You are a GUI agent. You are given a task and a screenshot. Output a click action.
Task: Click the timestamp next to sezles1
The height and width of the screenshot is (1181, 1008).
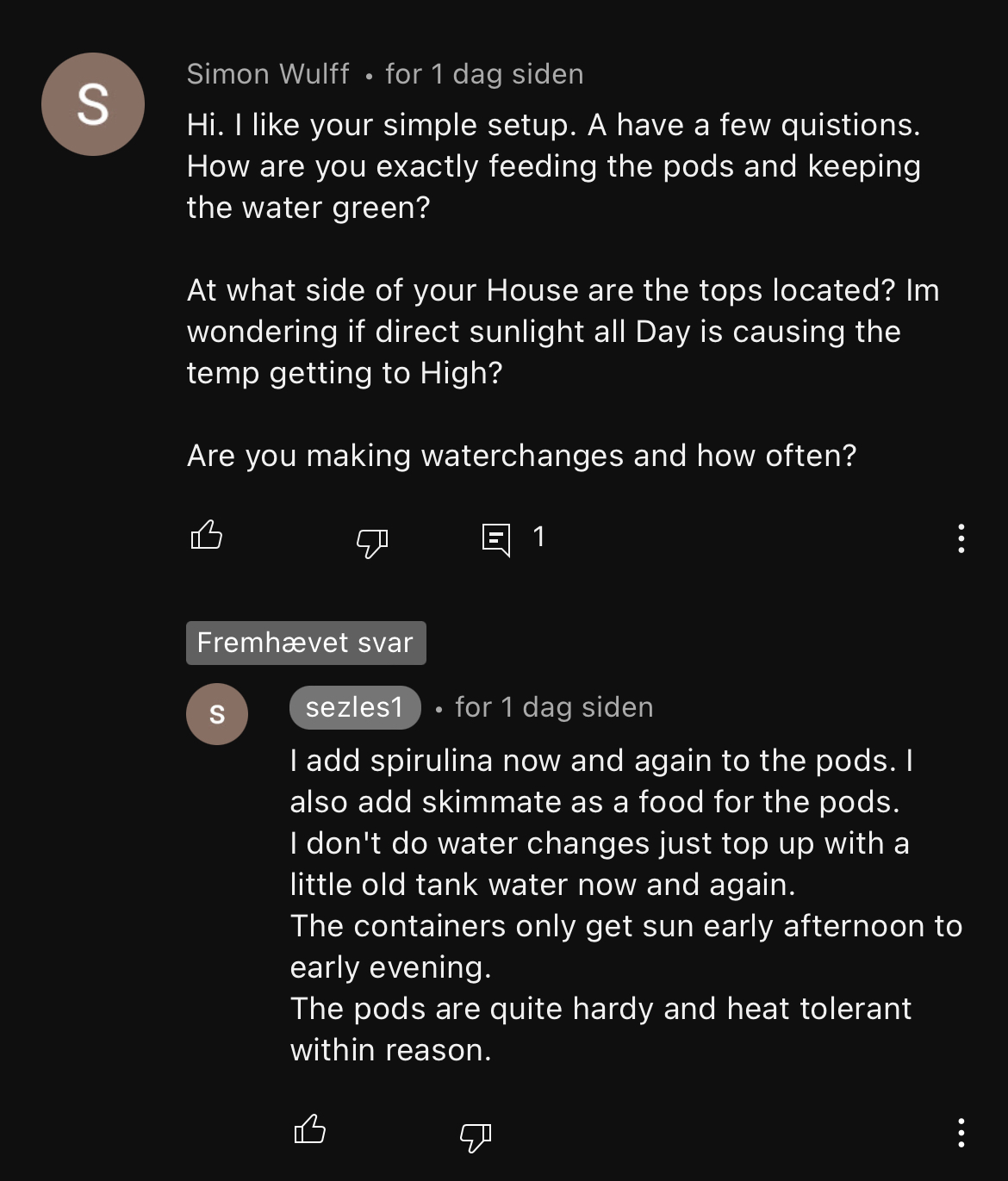pos(554,707)
